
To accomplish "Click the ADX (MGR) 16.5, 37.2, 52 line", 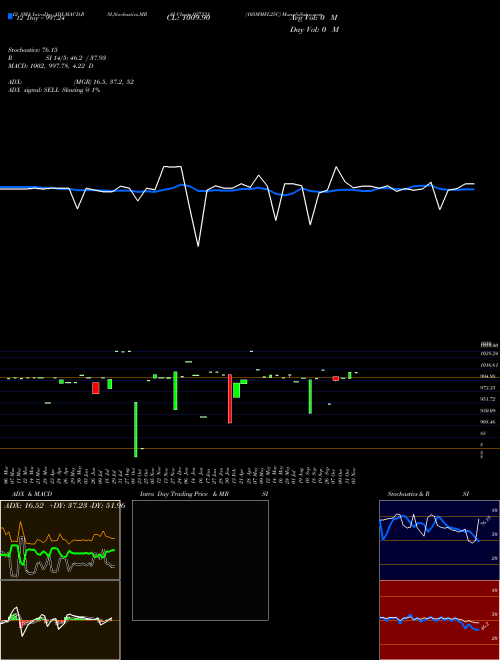I will point(71,82).
